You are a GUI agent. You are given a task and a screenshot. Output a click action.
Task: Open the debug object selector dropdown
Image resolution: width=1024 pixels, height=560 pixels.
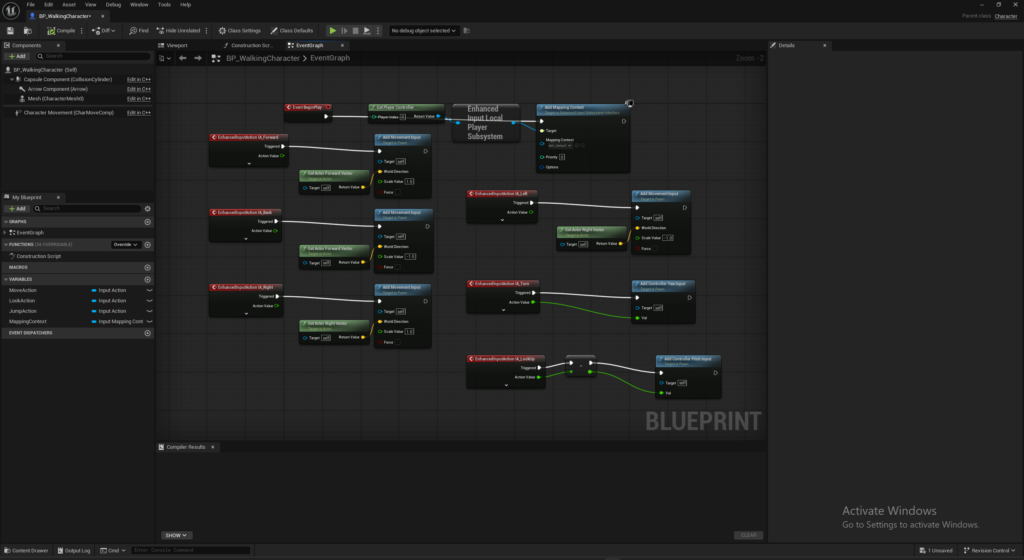tap(423, 31)
